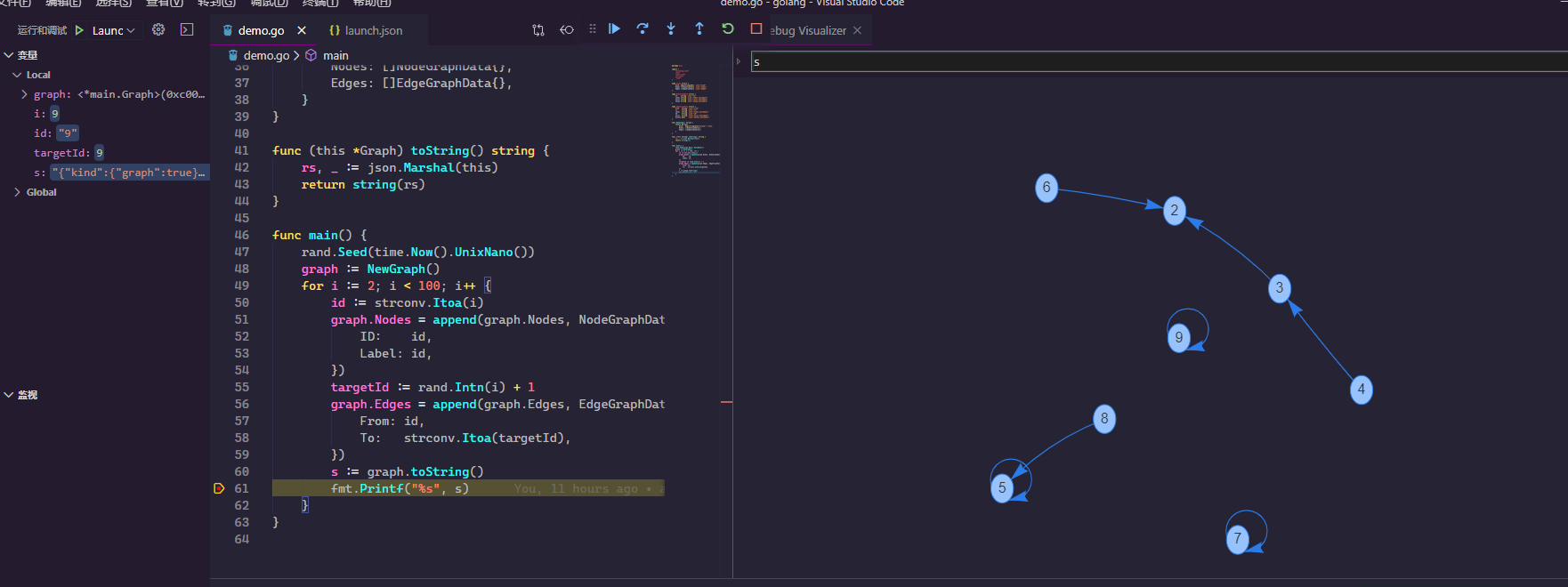Select the Debug Visualizer tab
The image size is (1568, 587).
coord(808,30)
